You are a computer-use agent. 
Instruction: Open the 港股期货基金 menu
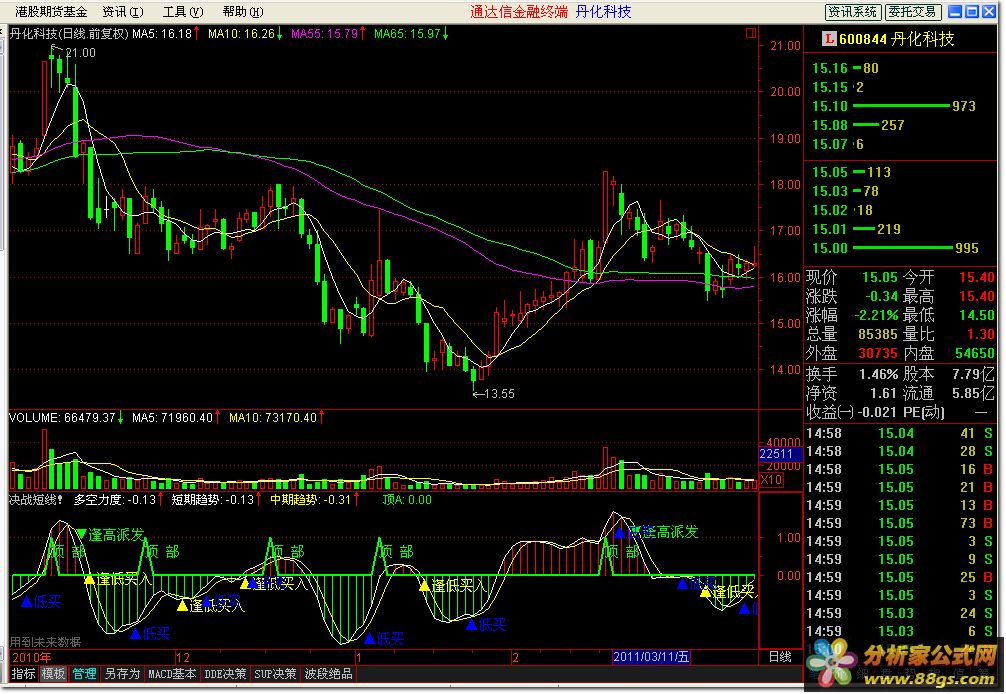coord(51,12)
